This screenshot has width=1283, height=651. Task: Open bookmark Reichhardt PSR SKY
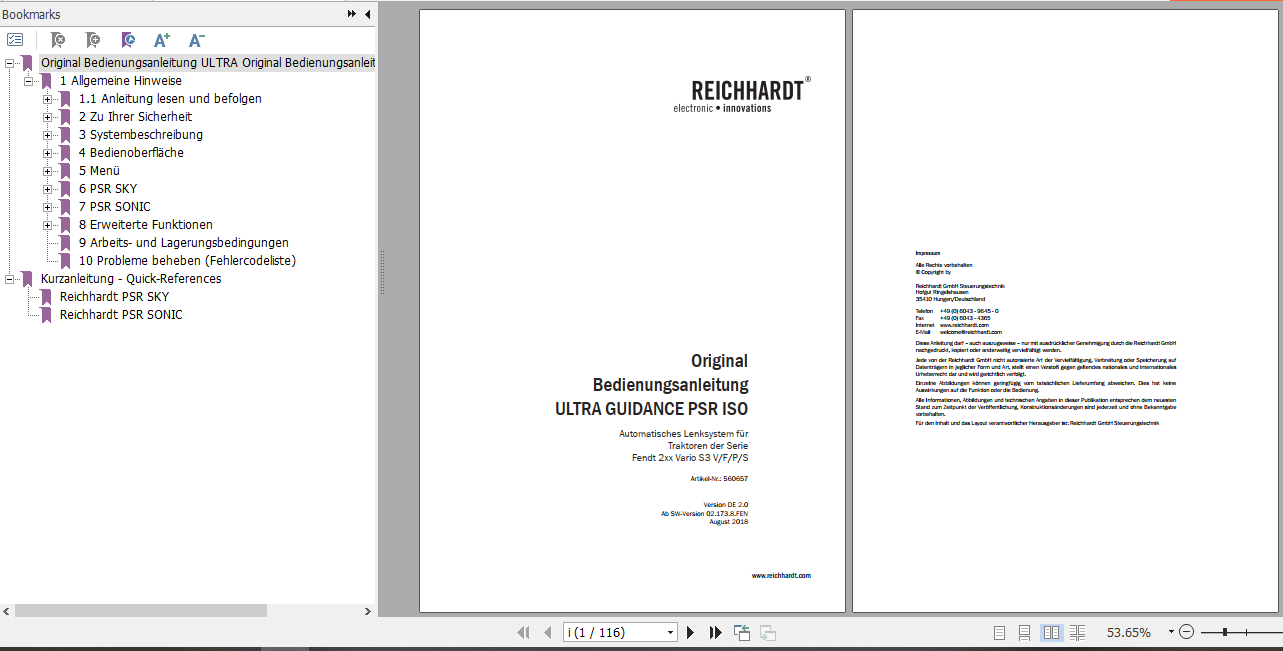click(x=114, y=297)
